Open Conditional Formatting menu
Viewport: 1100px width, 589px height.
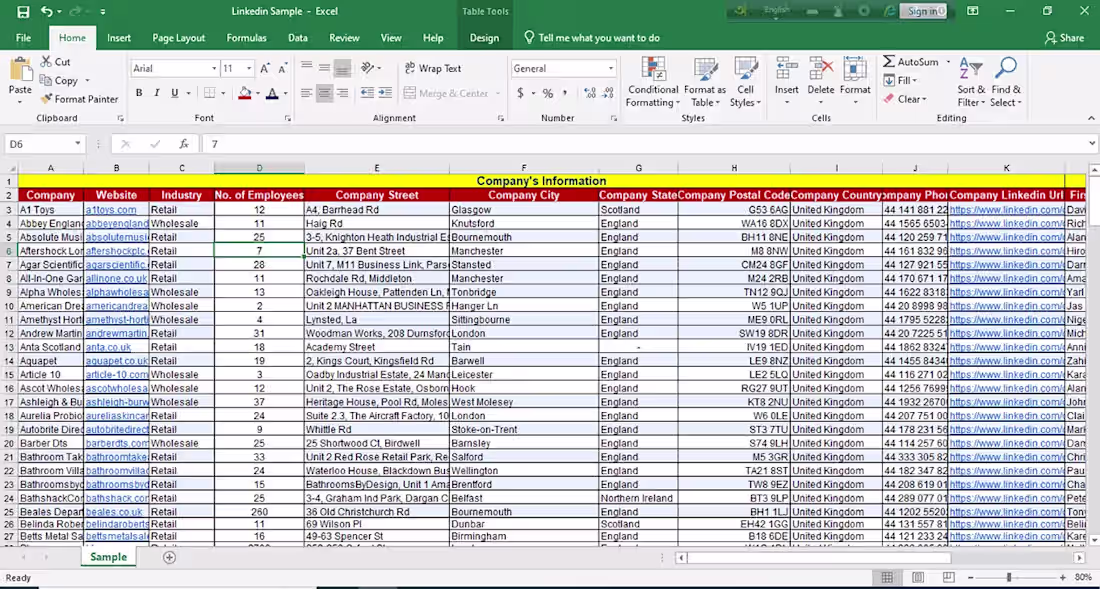pyautogui.click(x=653, y=82)
